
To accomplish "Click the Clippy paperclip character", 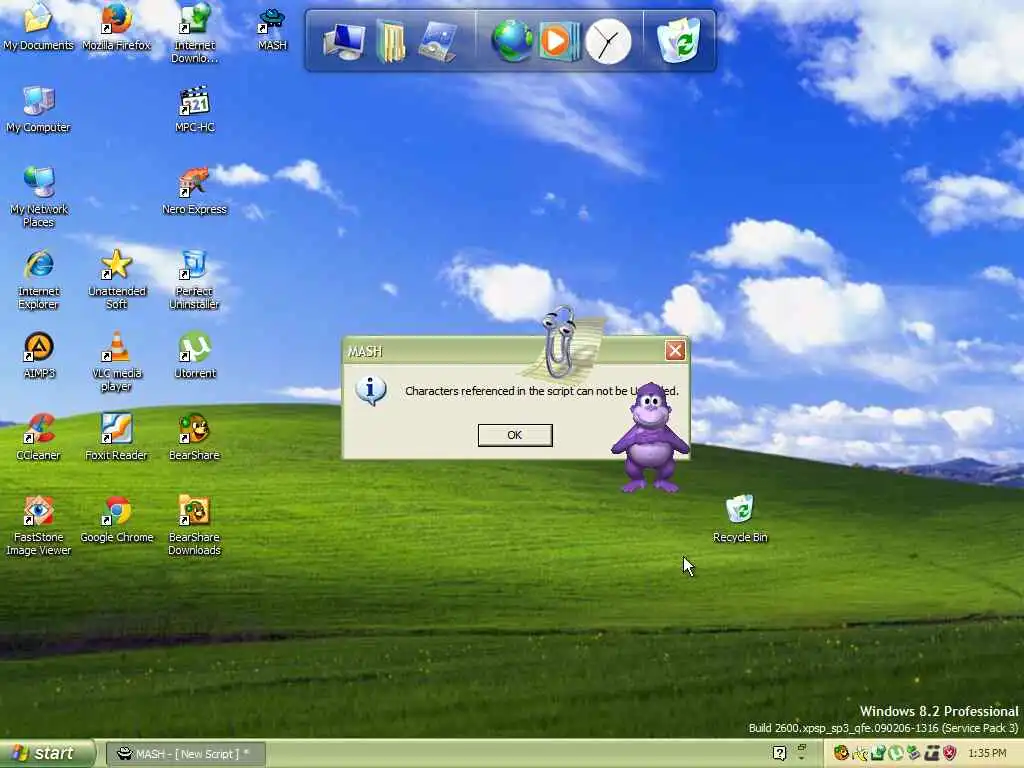I will (559, 342).
